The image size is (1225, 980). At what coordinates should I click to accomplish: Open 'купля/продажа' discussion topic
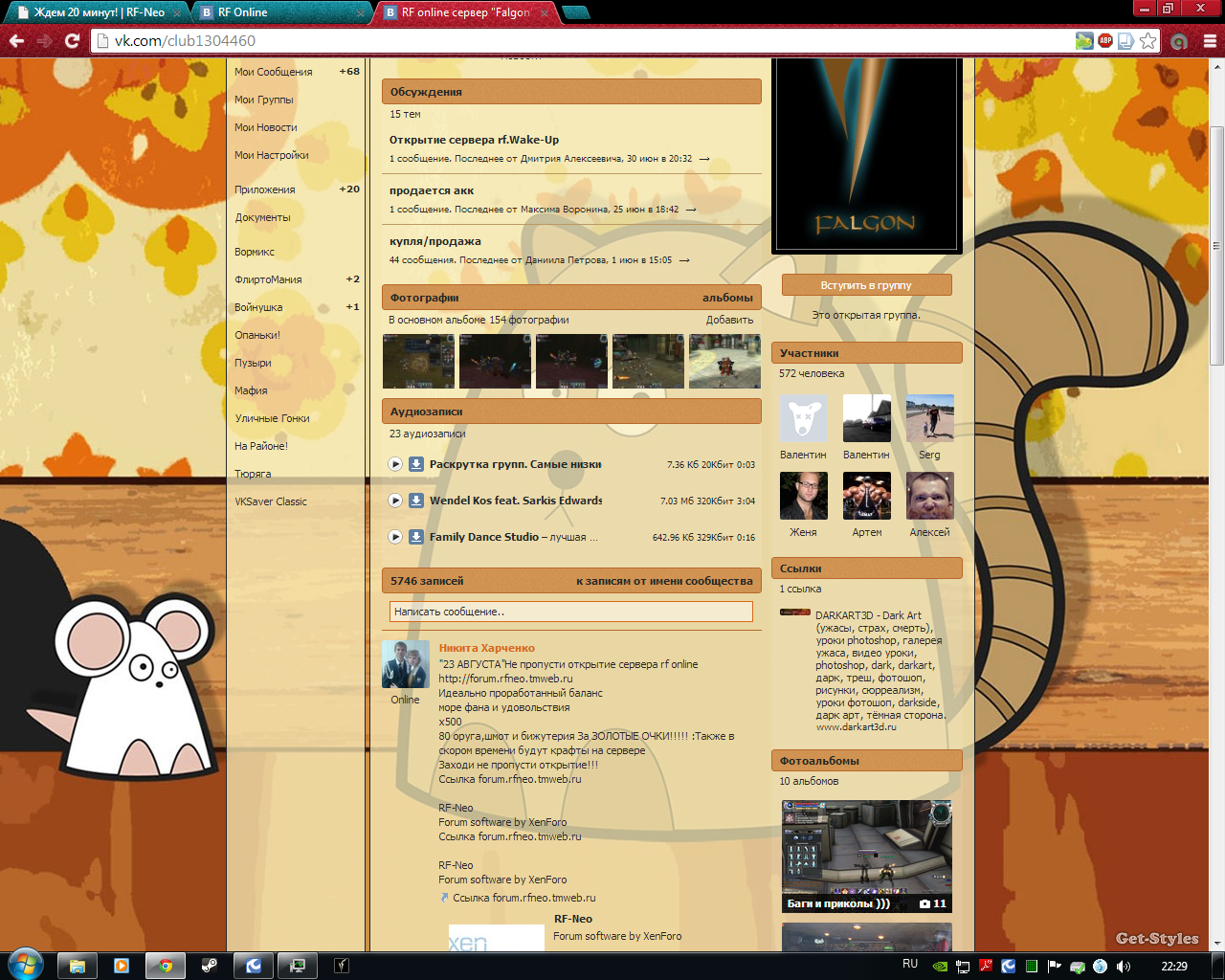[x=435, y=241]
